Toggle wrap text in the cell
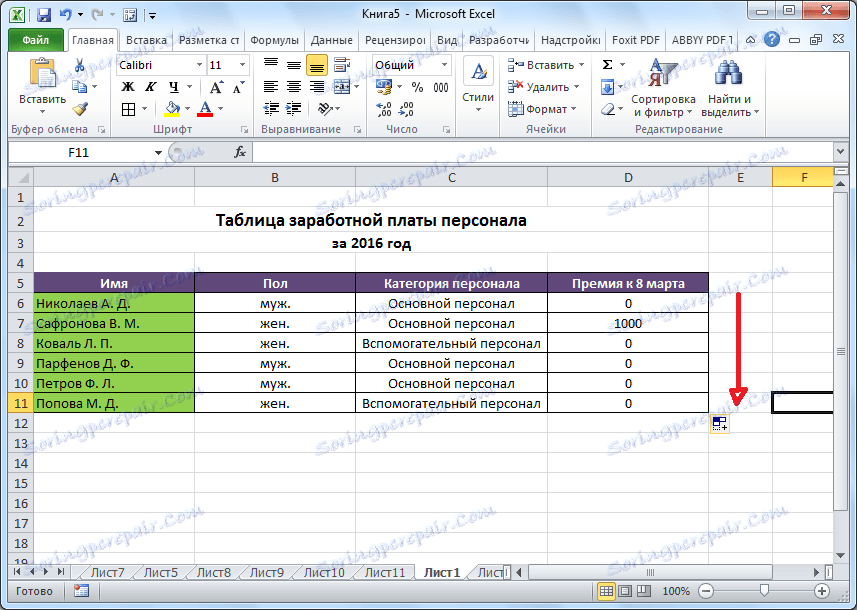 tap(340, 63)
